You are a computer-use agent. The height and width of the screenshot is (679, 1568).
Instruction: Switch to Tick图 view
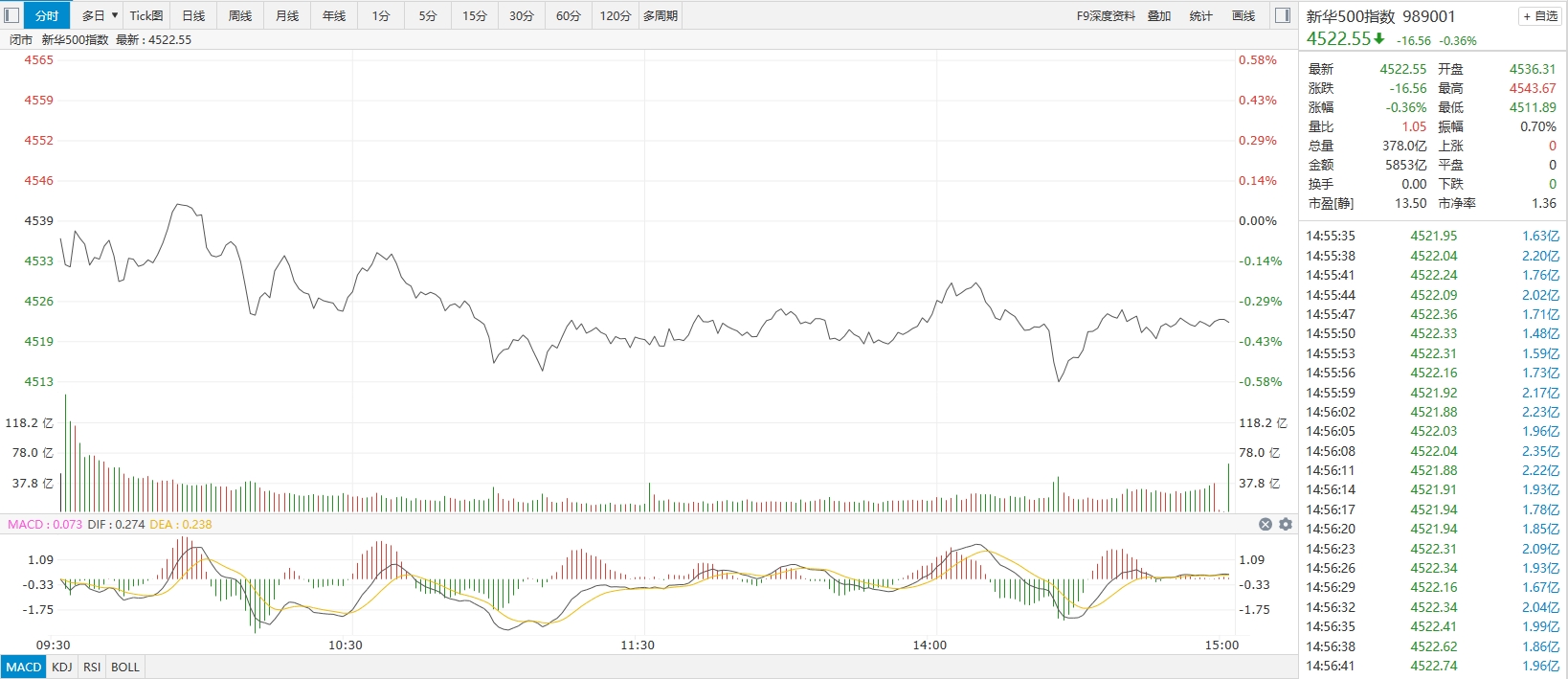[146, 15]
